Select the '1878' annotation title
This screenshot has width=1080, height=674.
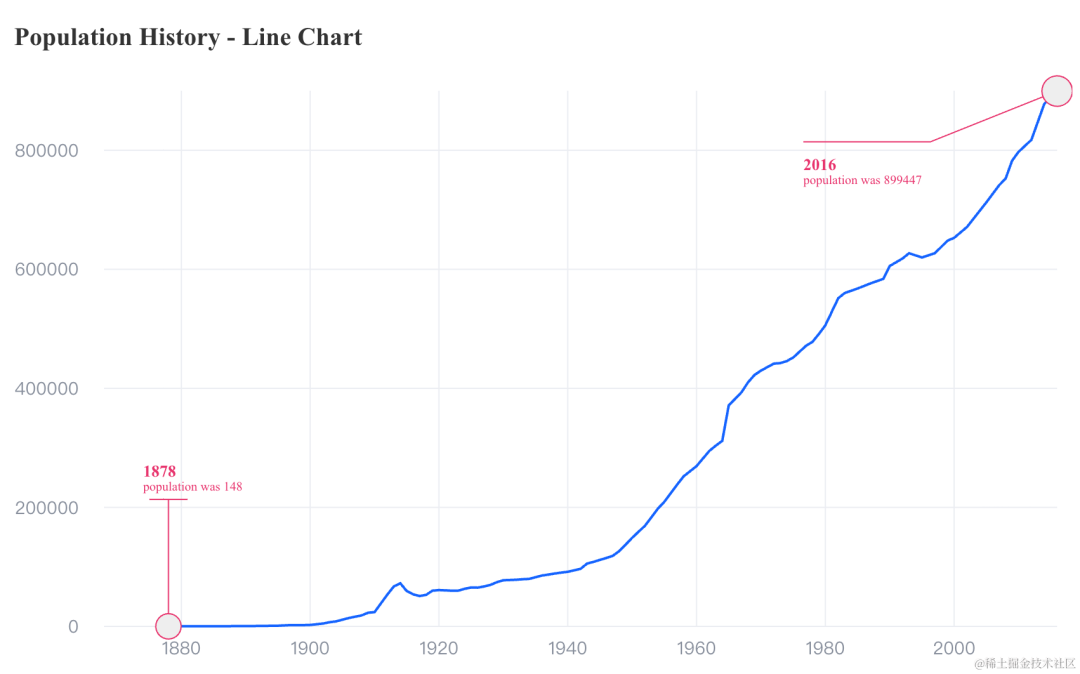point(159,472)
